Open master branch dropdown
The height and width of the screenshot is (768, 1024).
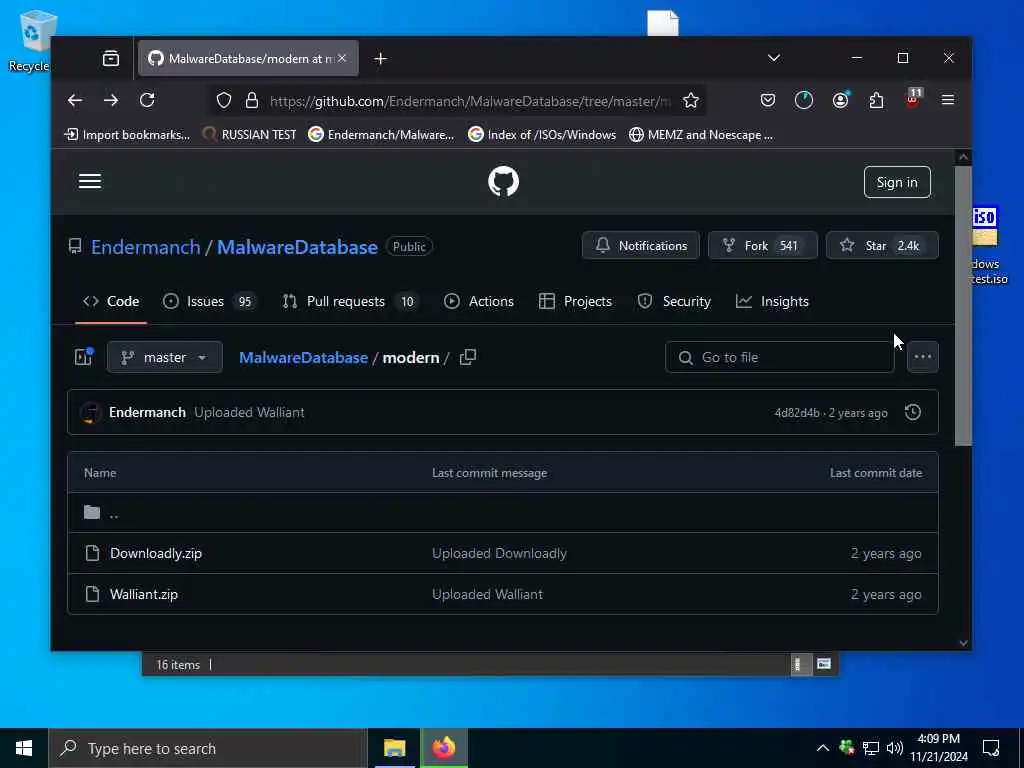coord(165,357)
